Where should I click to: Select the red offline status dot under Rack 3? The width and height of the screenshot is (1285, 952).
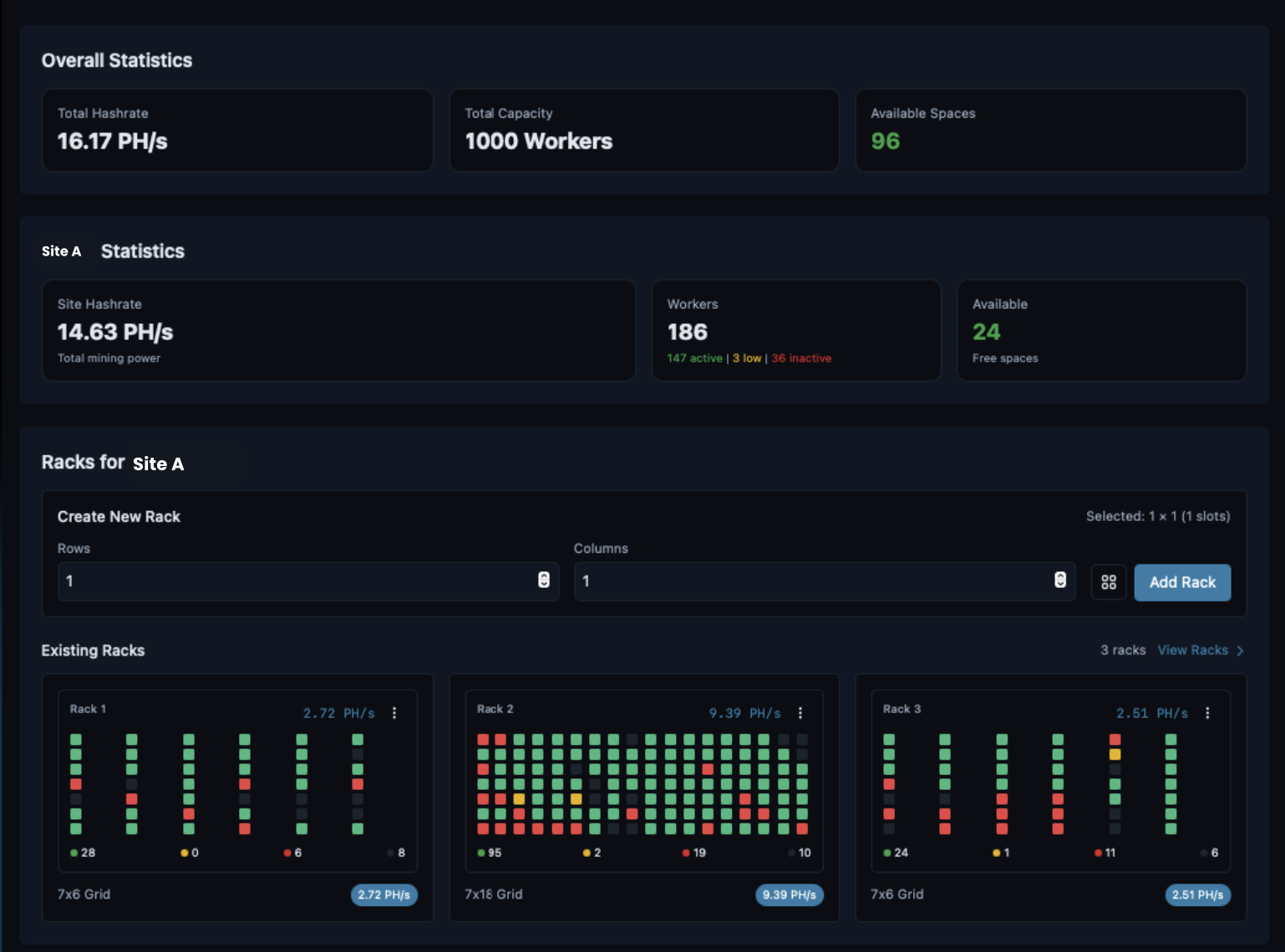[x=1097, y=853]
